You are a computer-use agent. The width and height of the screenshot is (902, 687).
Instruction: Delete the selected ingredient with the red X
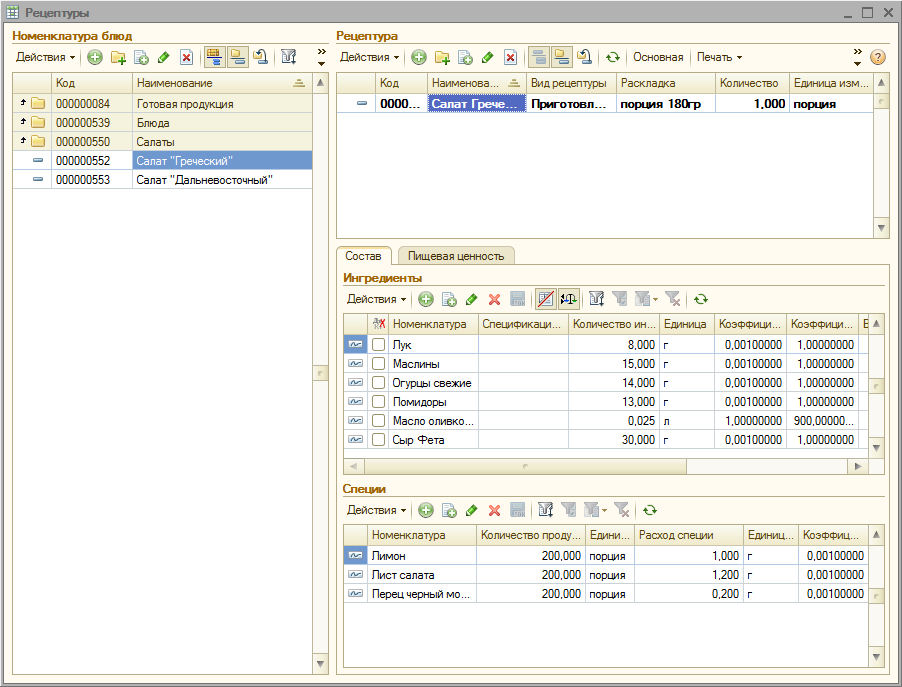(494, 299)
